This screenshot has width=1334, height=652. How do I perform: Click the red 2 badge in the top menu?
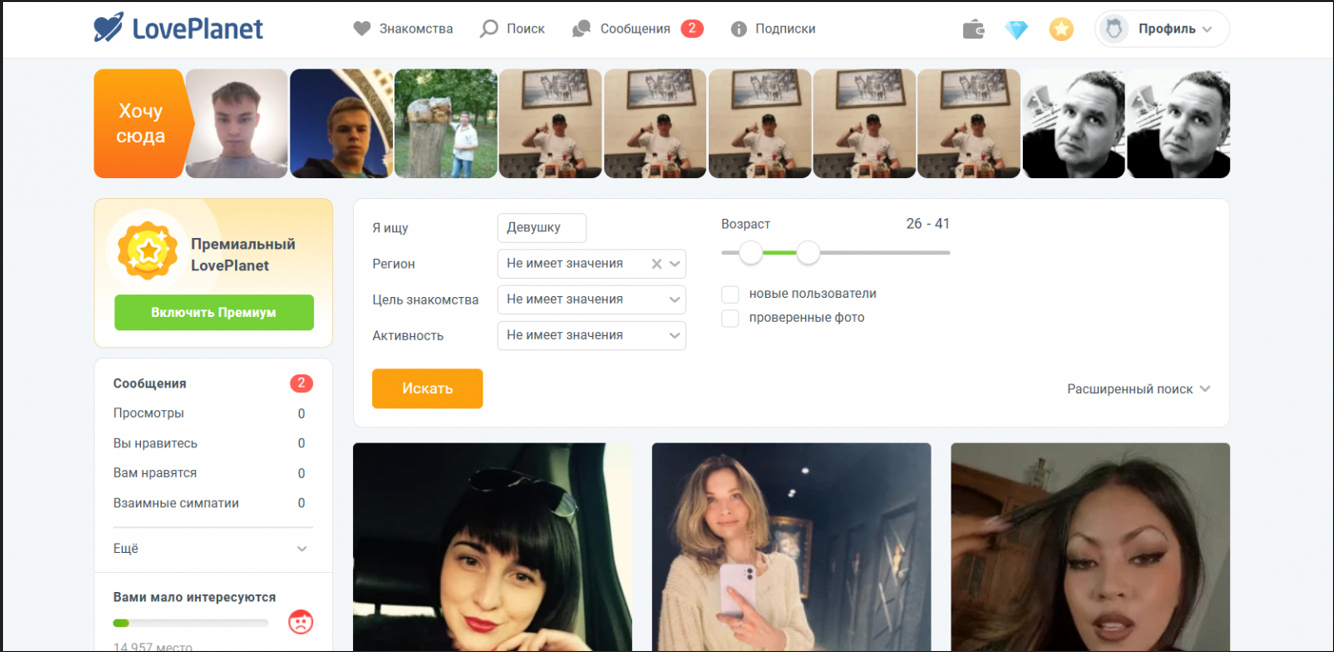click(x=692, y=28)
